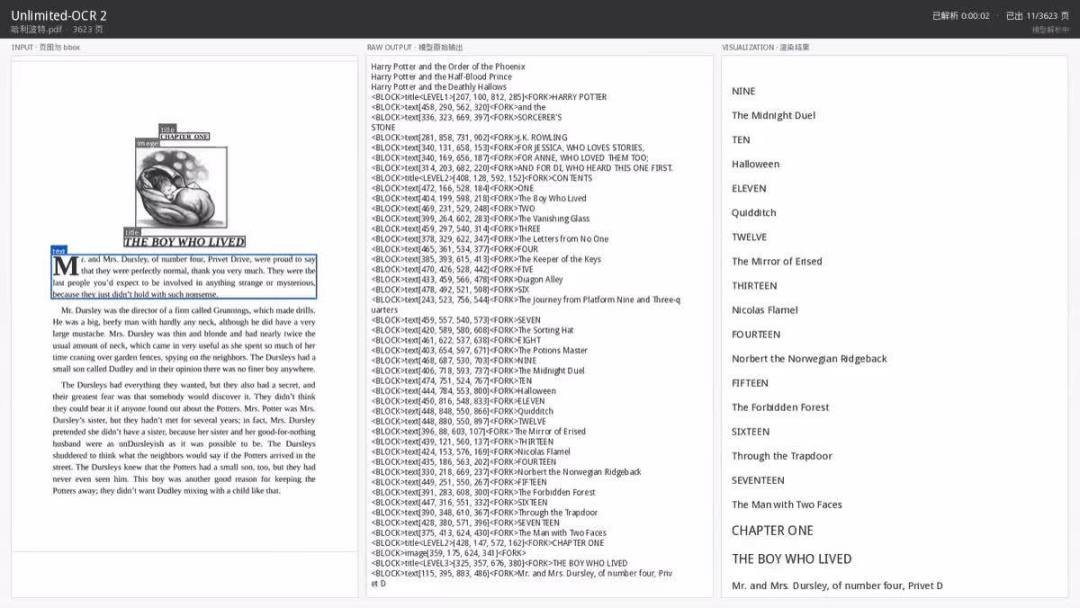
Task: Click 'NINE' in the visualization panel
Action: click(x=743, y=91)
